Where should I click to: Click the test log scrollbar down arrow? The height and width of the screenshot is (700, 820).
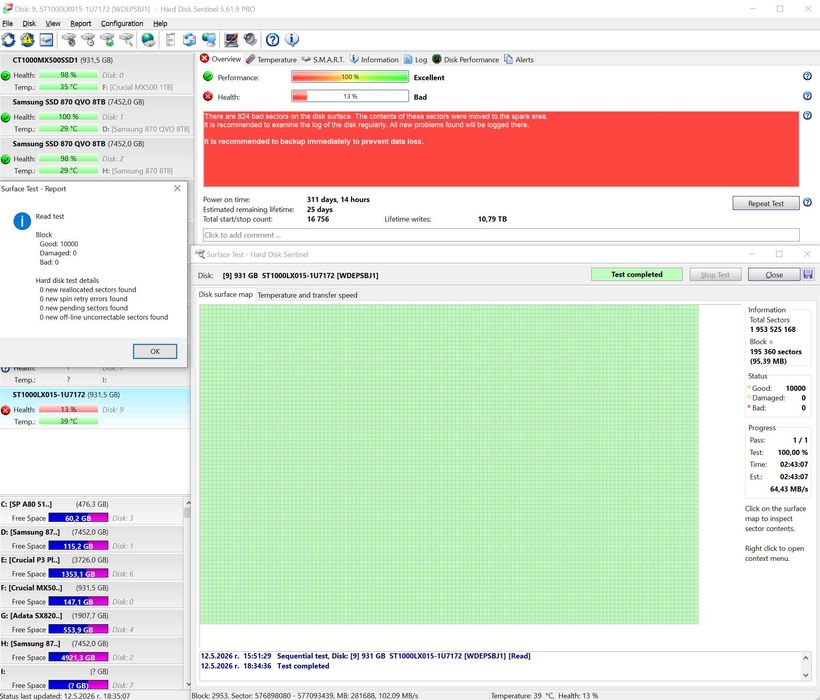click(x=805, y=675)
